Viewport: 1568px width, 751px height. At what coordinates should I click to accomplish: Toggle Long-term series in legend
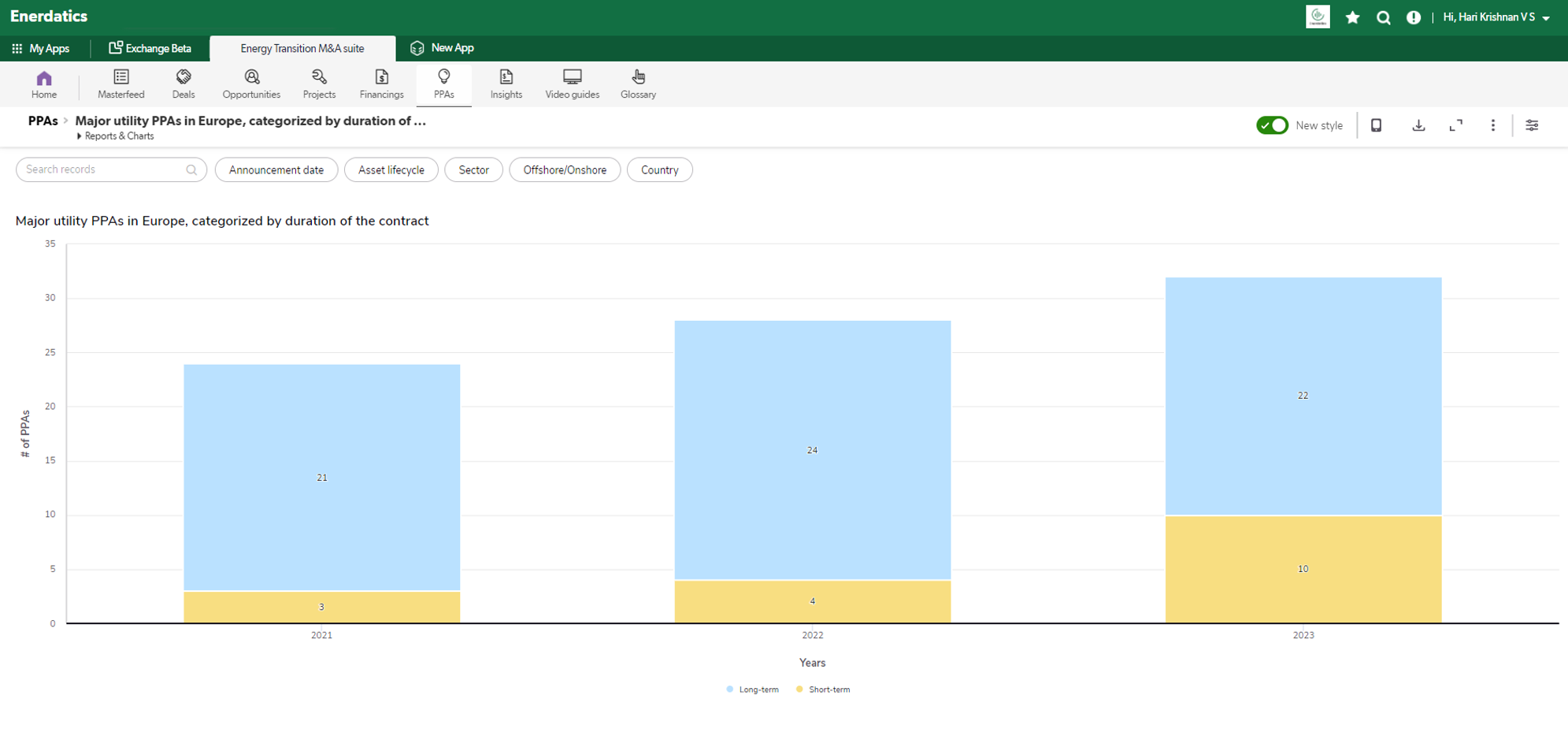click(x=753, y=690)
